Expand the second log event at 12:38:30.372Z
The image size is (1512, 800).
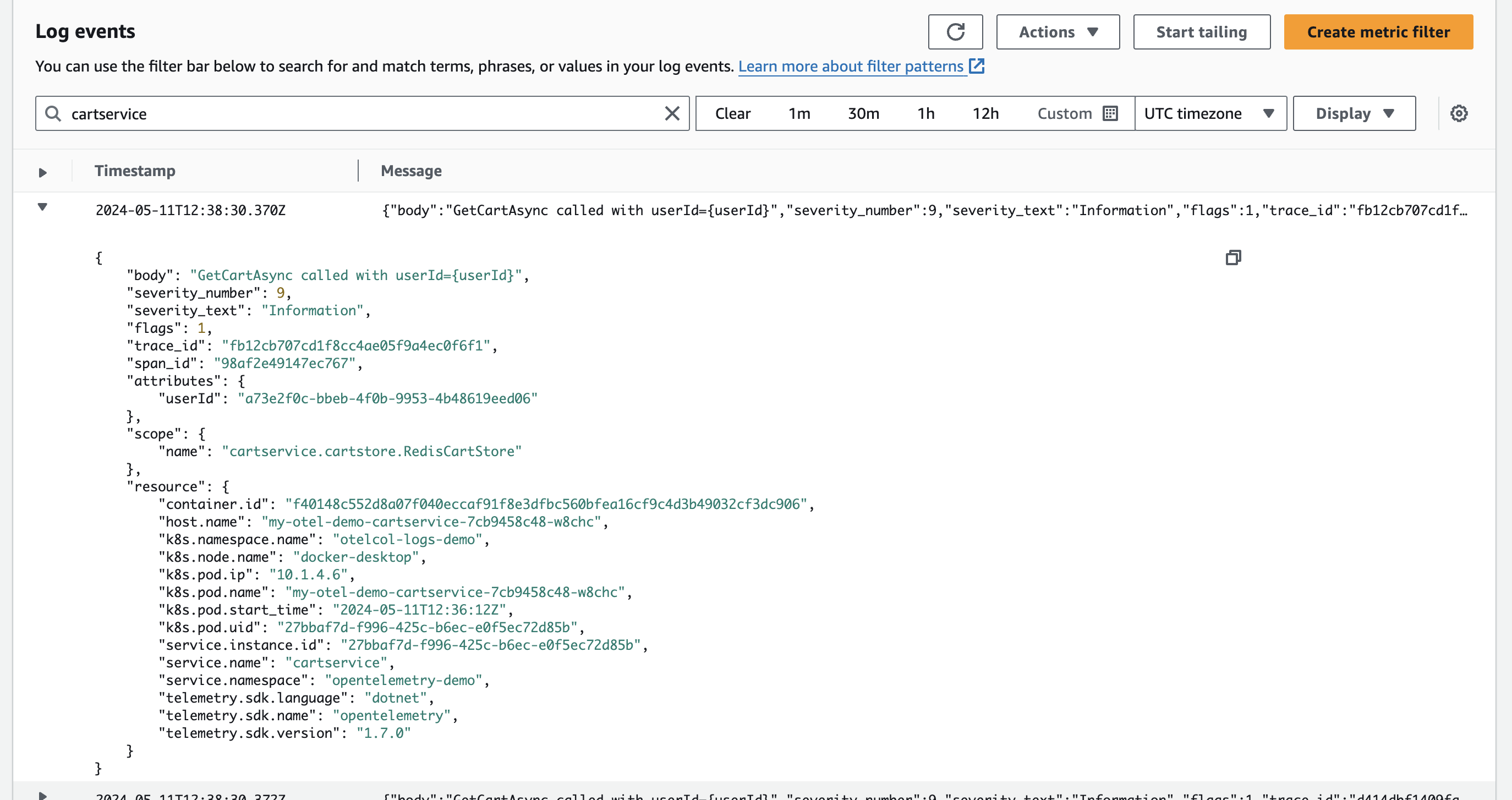pos(42,795)
